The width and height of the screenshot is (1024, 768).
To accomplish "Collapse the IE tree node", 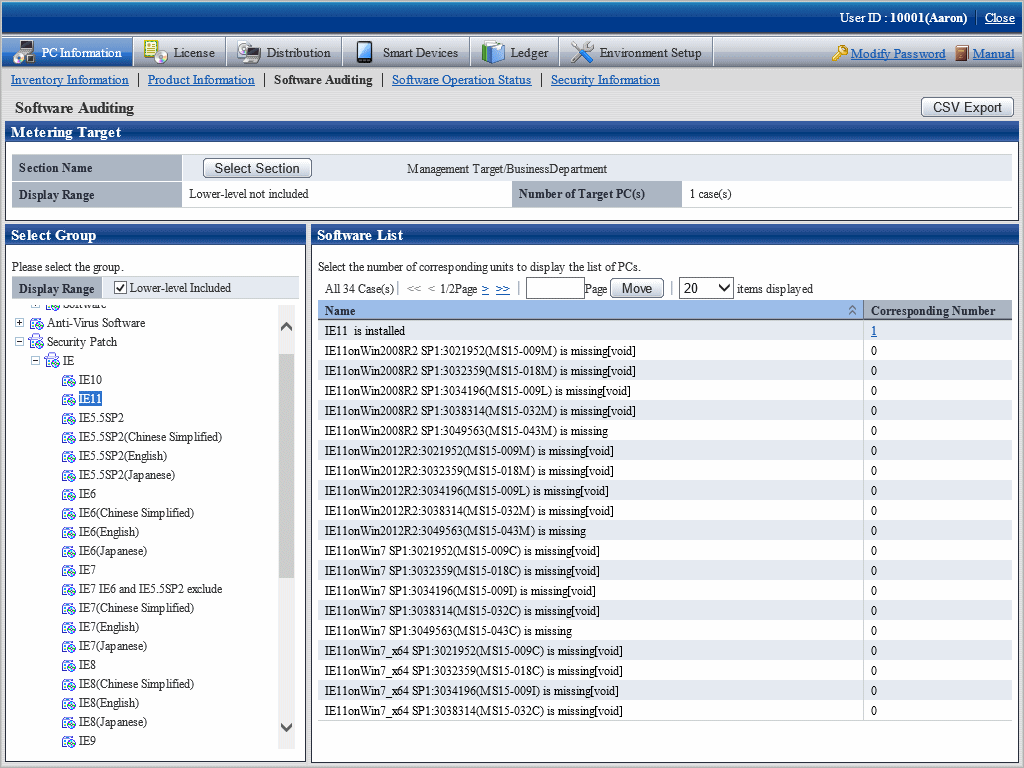I will tap(36, 360).
